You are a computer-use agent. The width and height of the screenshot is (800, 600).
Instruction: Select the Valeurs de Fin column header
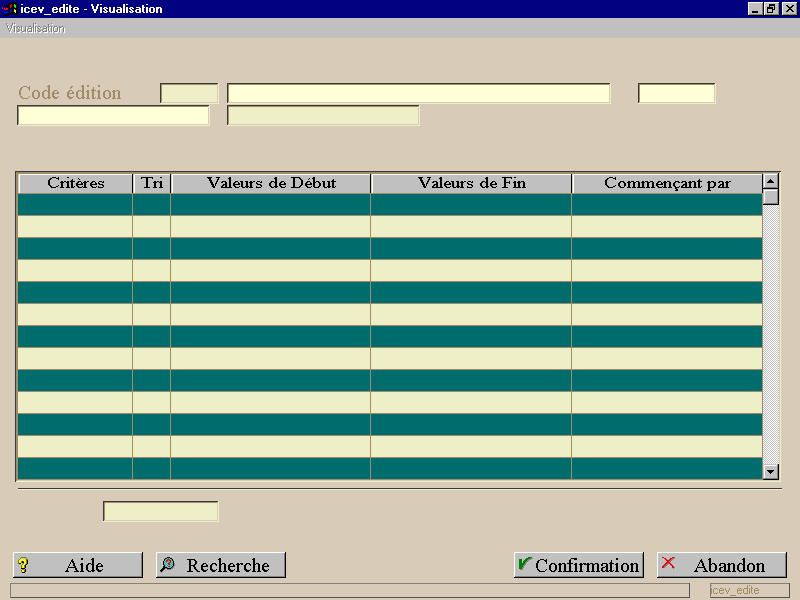click(471, 183)
